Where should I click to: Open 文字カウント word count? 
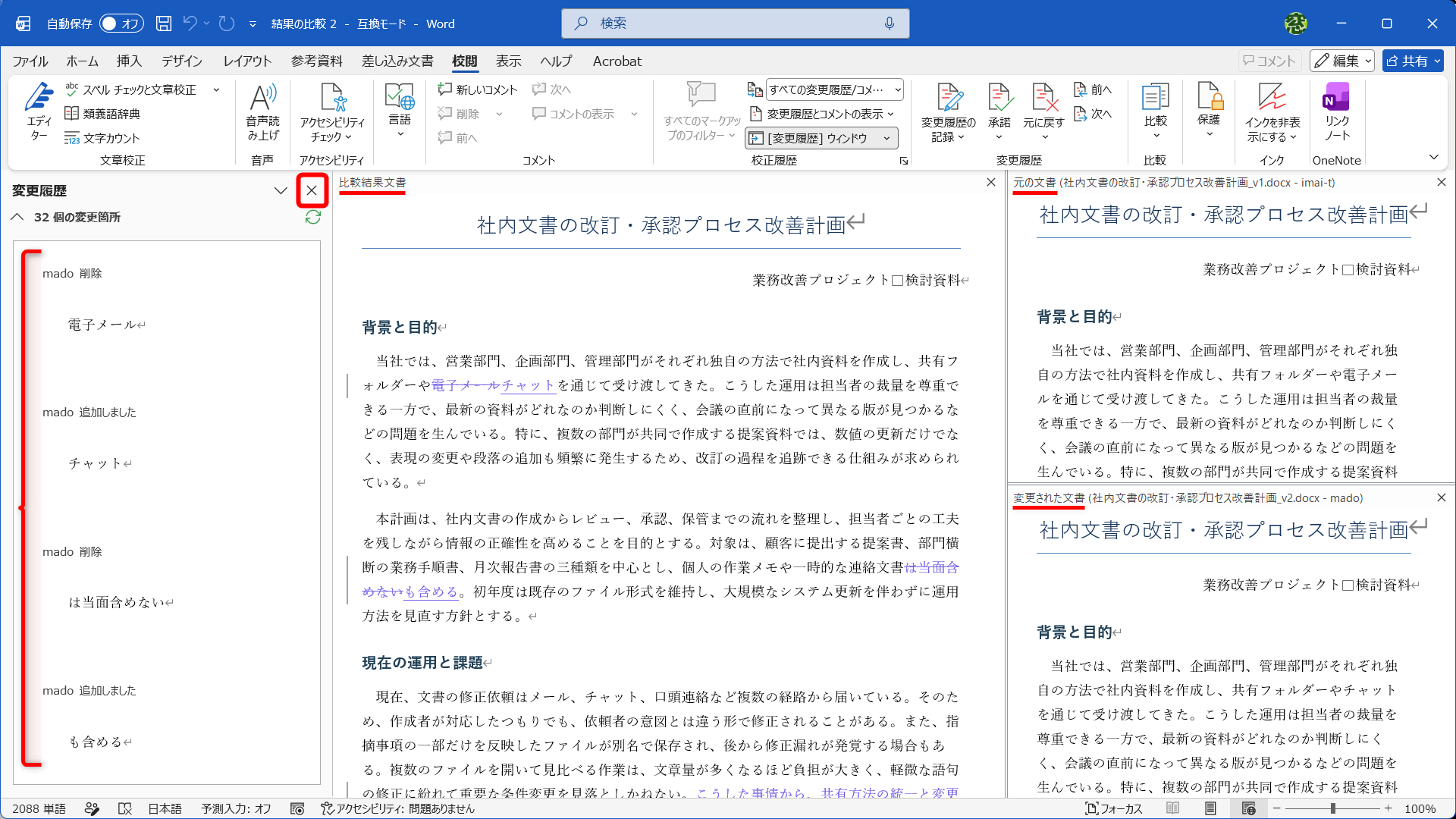(x=102, y=138)
